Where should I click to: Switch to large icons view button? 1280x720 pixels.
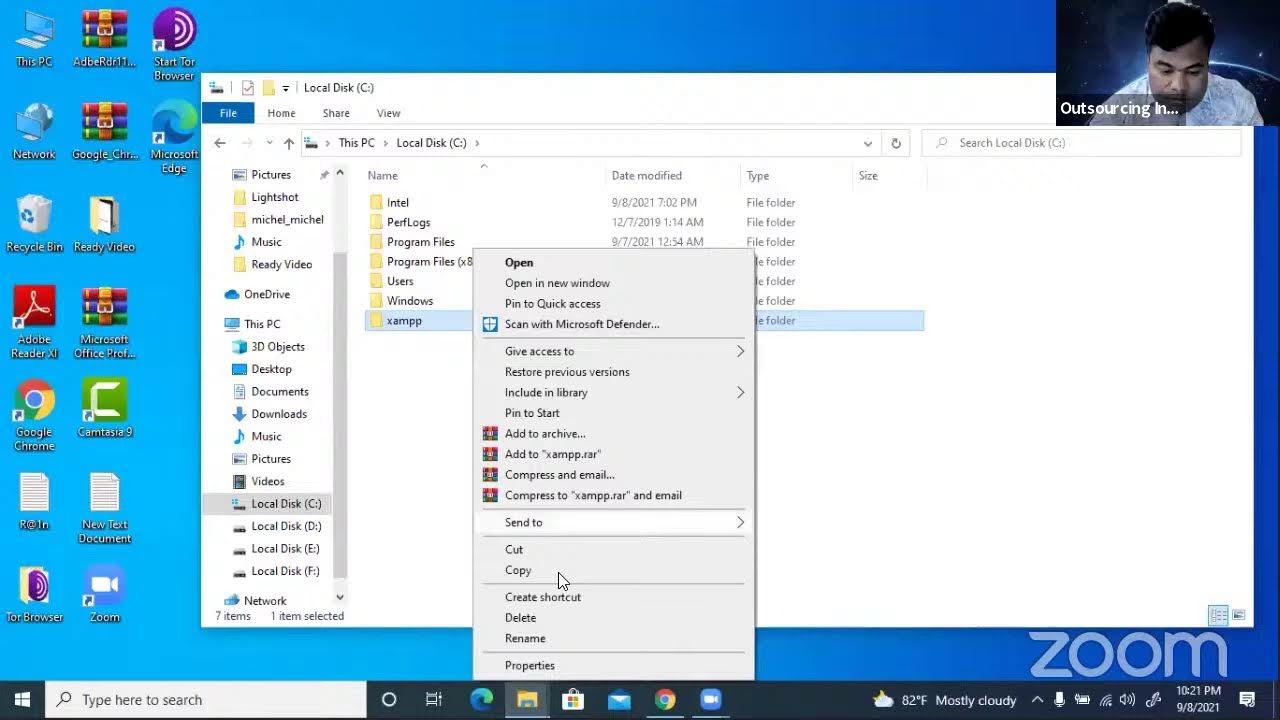1238,615
